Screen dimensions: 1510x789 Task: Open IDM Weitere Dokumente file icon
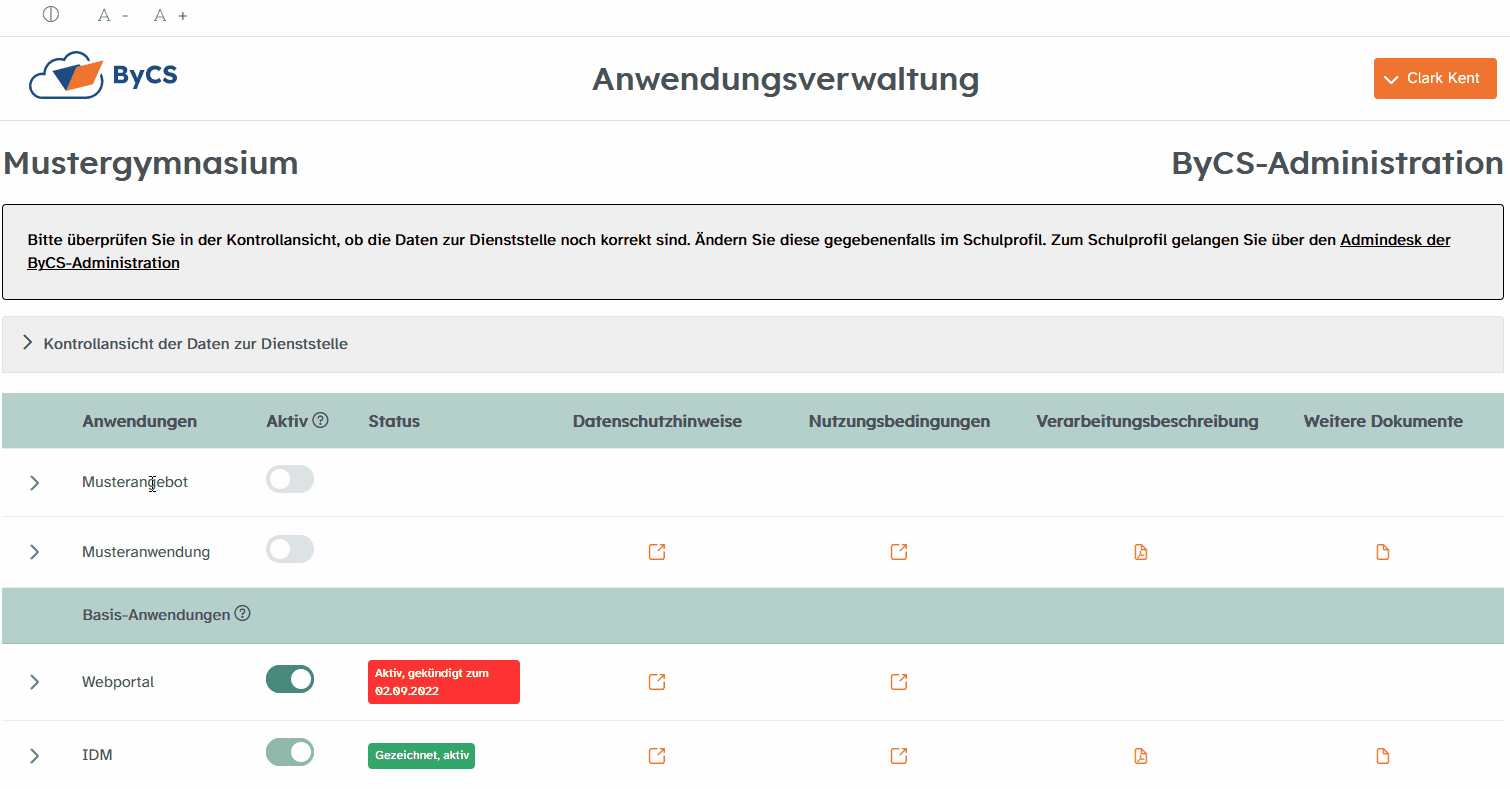pos(1383,756)
